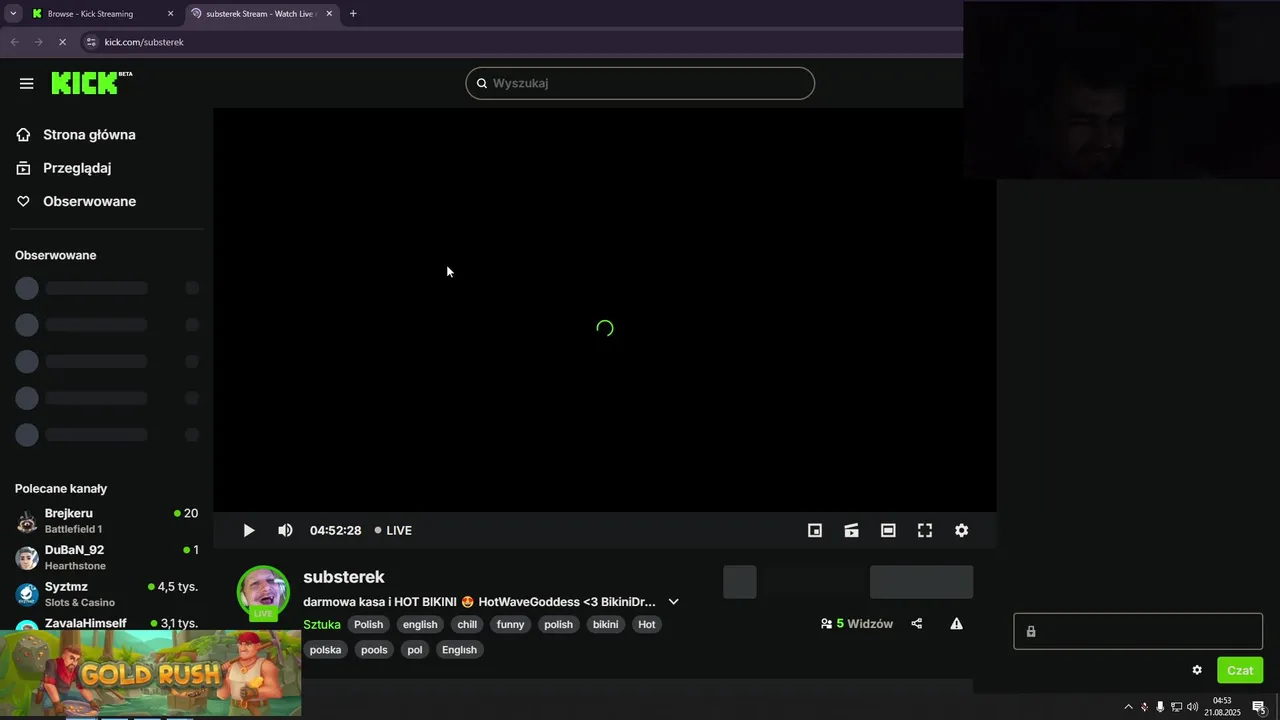This screenshot has width=1280, height=720.
Task: Show hidden system tray icons
Action: click(x=1129, y=707)
